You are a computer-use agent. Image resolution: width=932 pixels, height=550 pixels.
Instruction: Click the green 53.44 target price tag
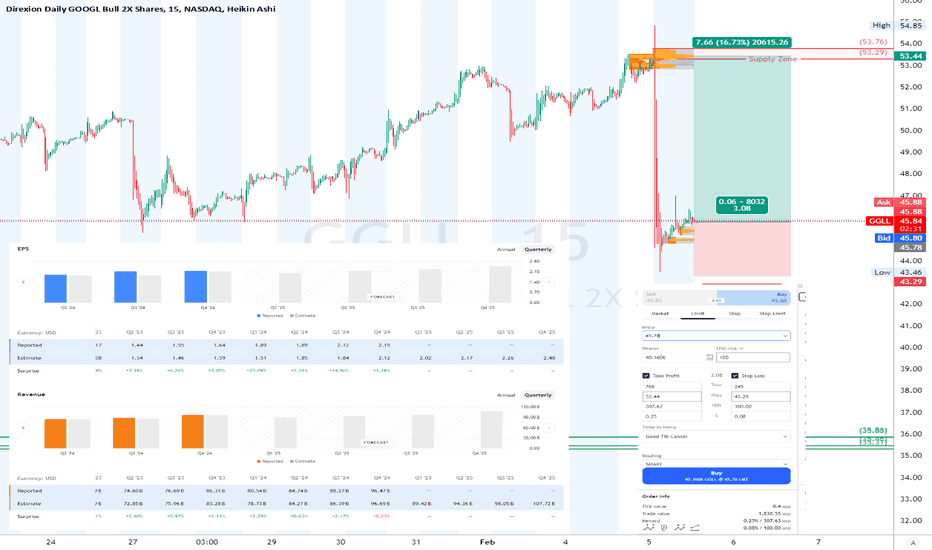click(x=911, y=56)
